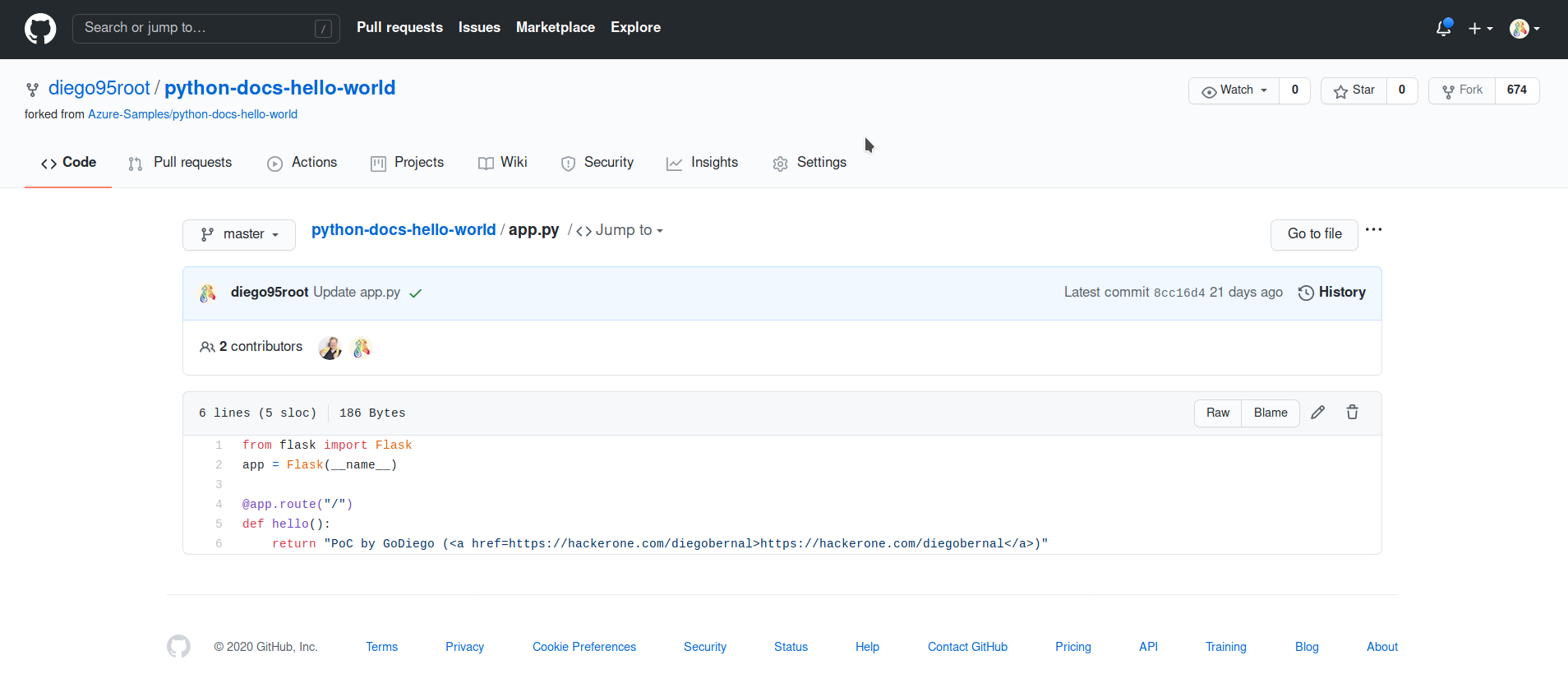Open Azure-Samples/python-docs-hello-world upstream link
Screen dimensions: 1568x683
(x=193, y=114)
